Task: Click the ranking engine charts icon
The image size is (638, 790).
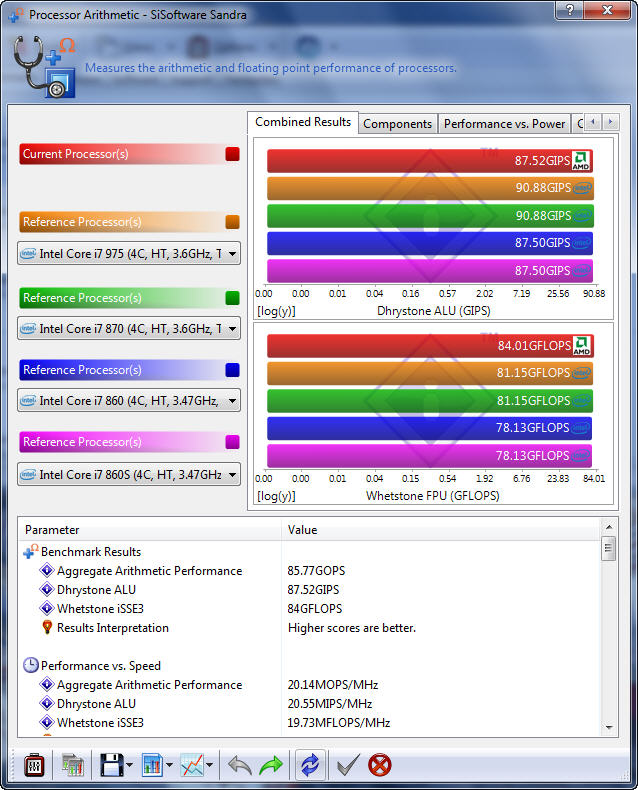Action: [73, 765]
